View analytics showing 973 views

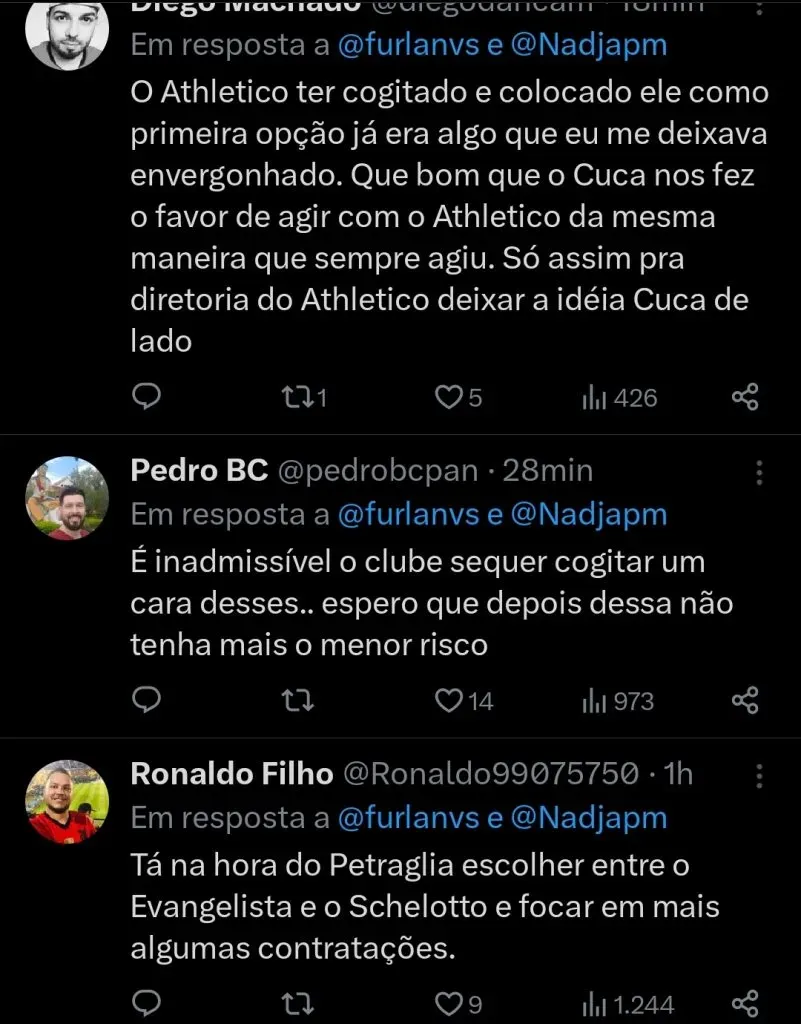(618, 700)
